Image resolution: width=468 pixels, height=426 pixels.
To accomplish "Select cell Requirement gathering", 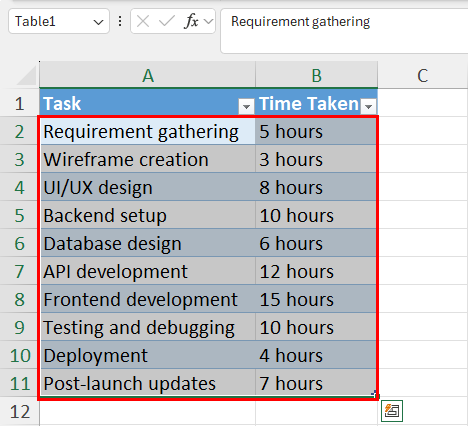I will (x=147, y=131).
